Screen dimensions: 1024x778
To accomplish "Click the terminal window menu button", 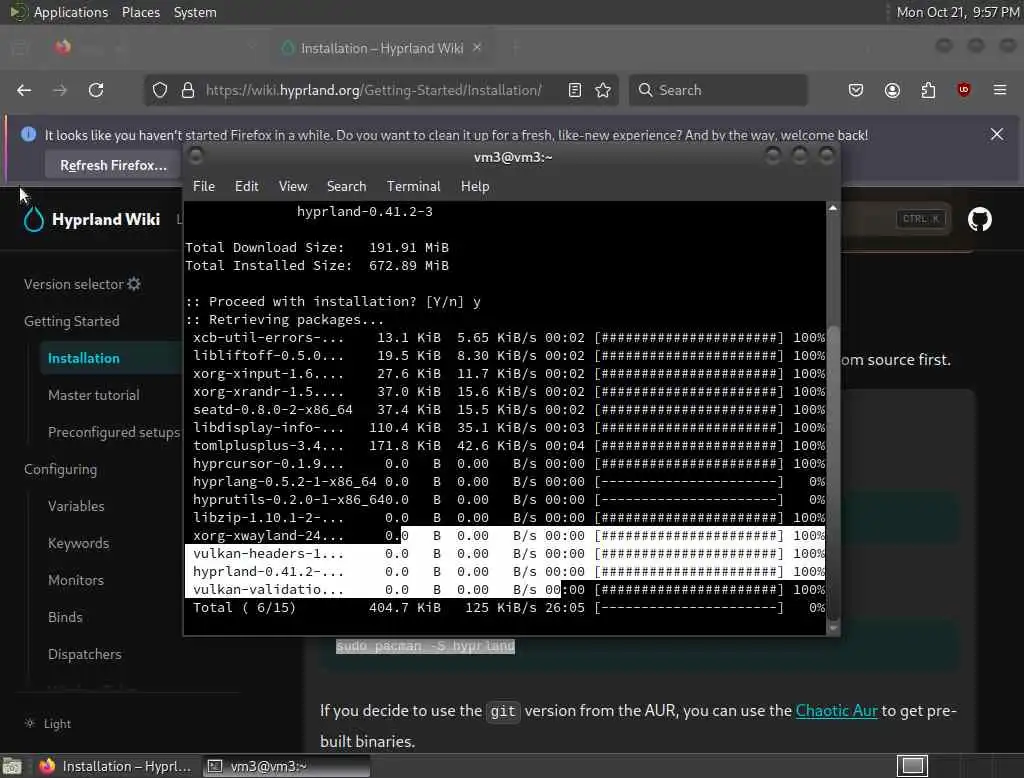I will [195, 156].
